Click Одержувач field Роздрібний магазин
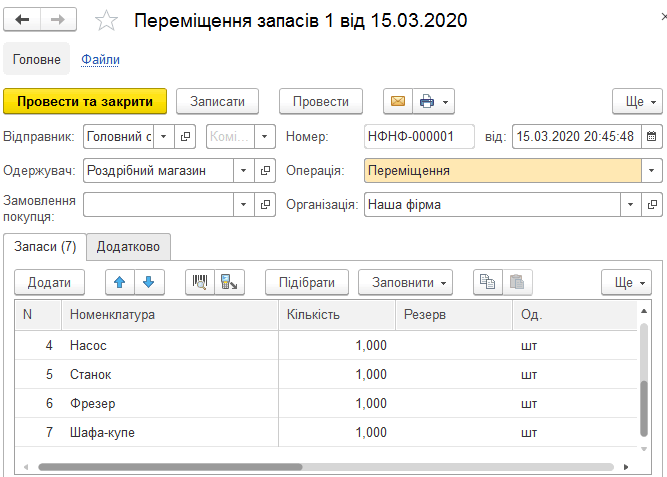This screenshot has width=667, height=477. pos(158,171)
